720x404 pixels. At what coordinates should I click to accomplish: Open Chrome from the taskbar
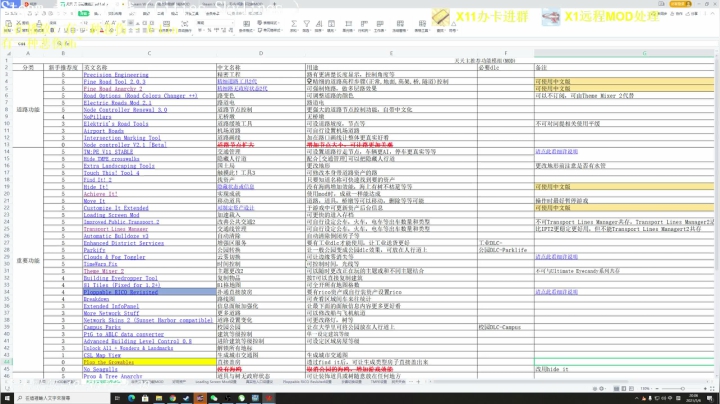(x=173, y=398)
